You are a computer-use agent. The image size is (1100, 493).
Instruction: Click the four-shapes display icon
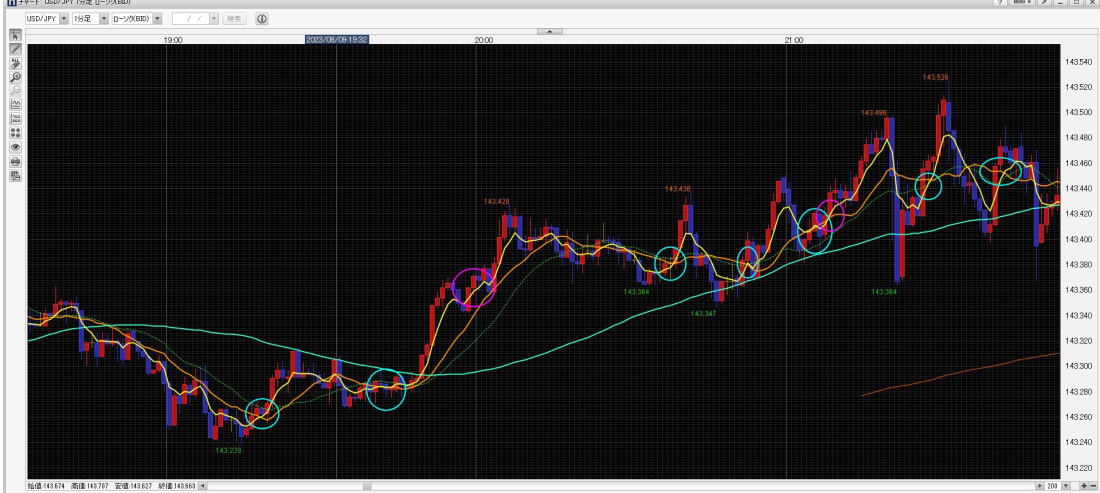[15, 133]
